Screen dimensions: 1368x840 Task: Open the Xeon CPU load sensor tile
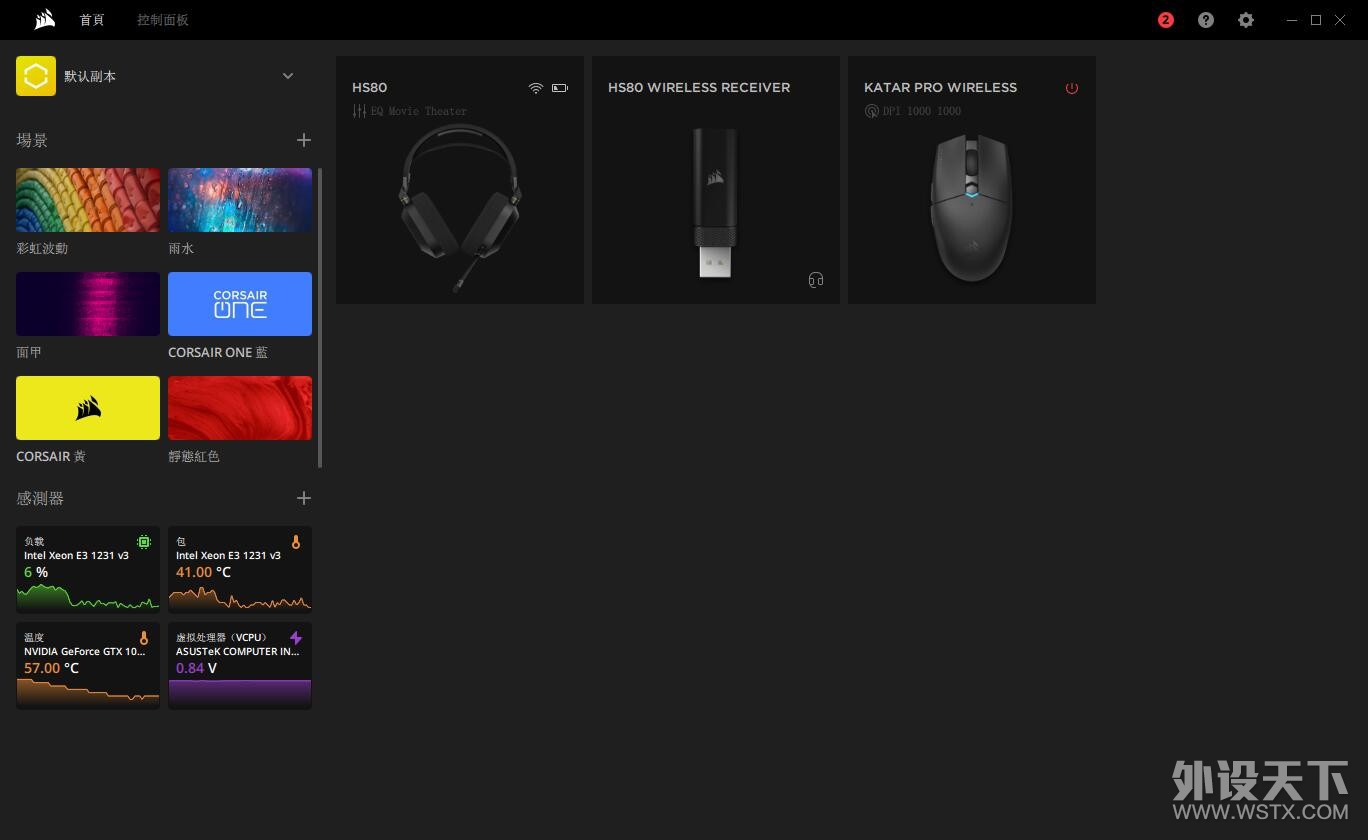click(88, 569)
